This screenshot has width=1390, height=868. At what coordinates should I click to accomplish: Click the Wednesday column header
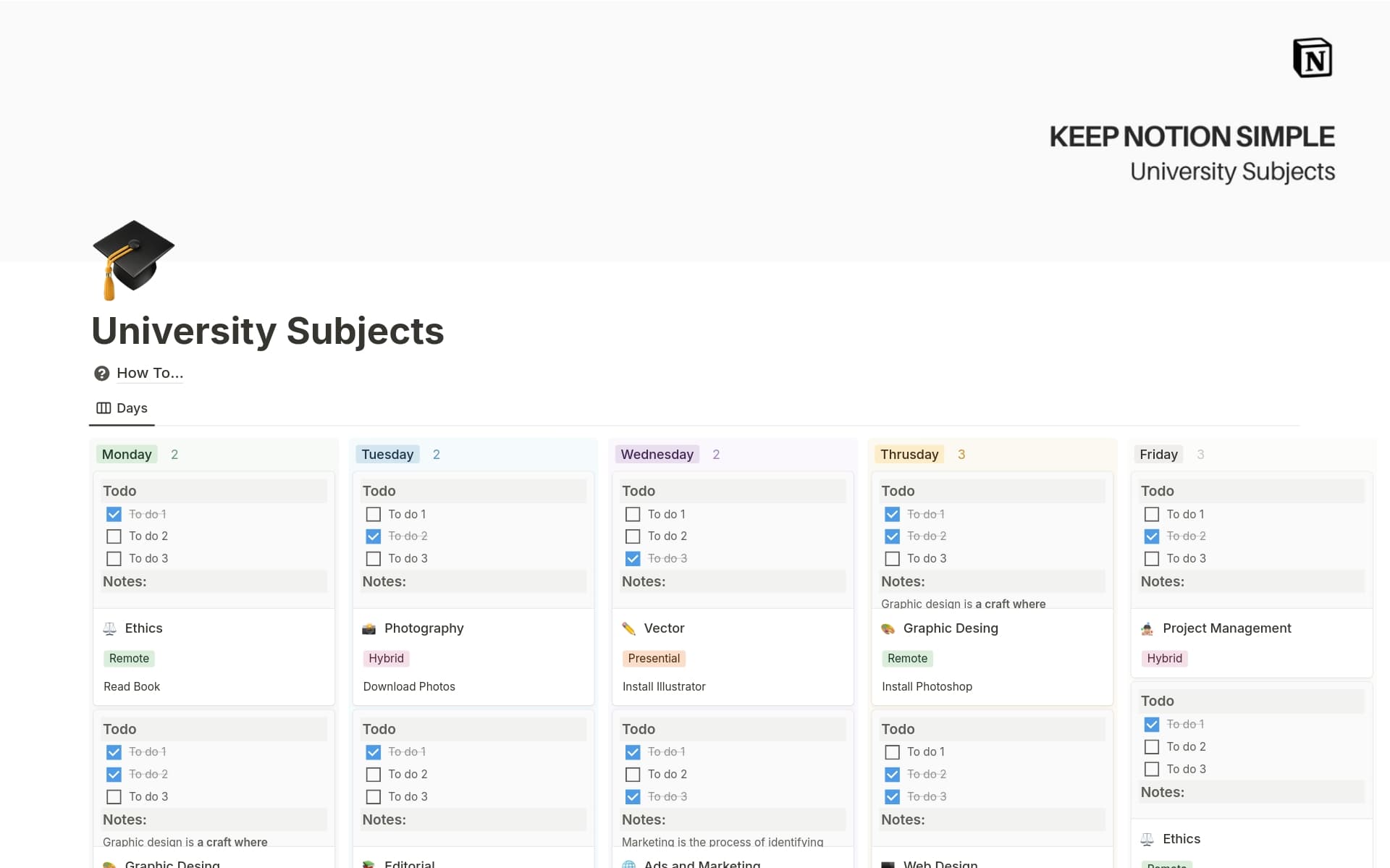point(657,454)
